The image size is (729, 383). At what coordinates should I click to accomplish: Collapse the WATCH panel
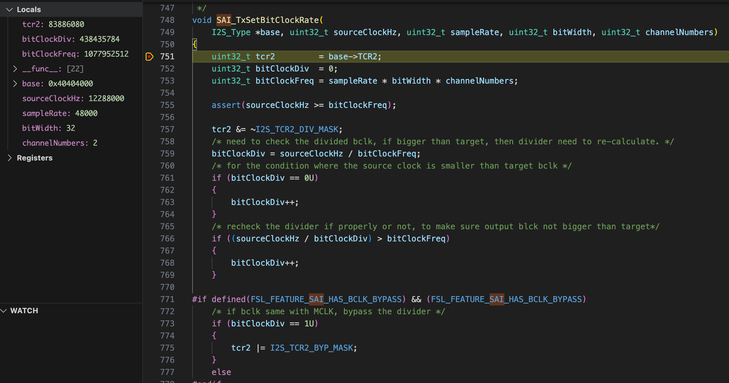click(x=4, y=310)
